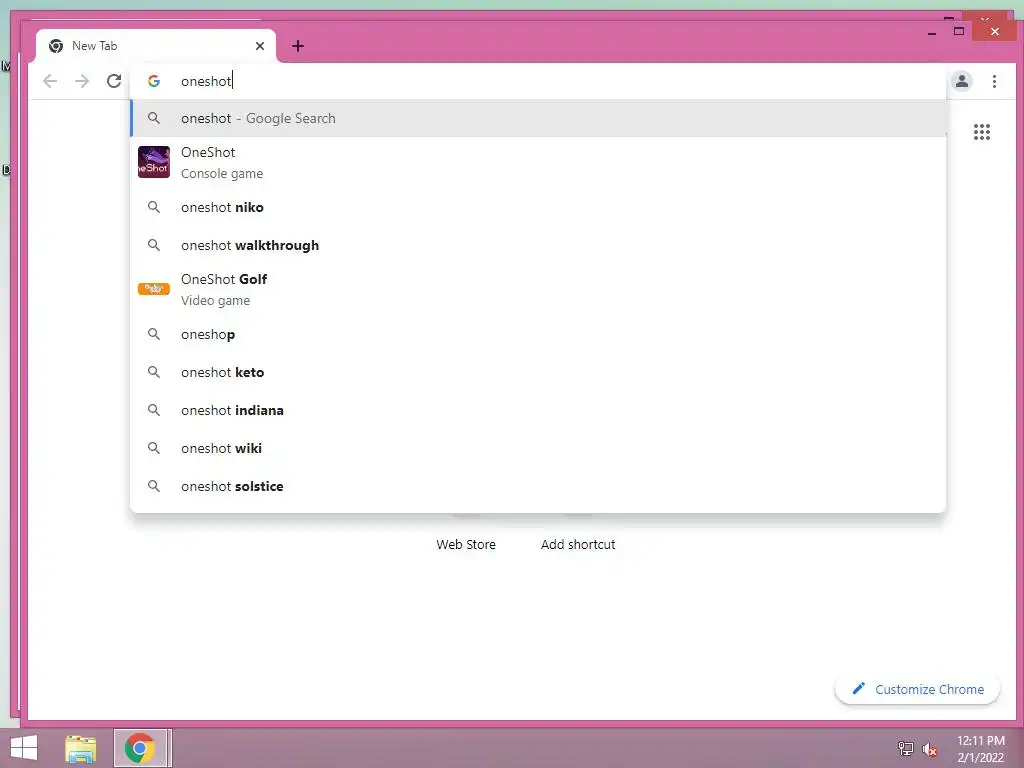Image resolution: width=1024 pixels, height=768 pixels.
Task: Maximize the Chrome window
Action: point(959,31)
